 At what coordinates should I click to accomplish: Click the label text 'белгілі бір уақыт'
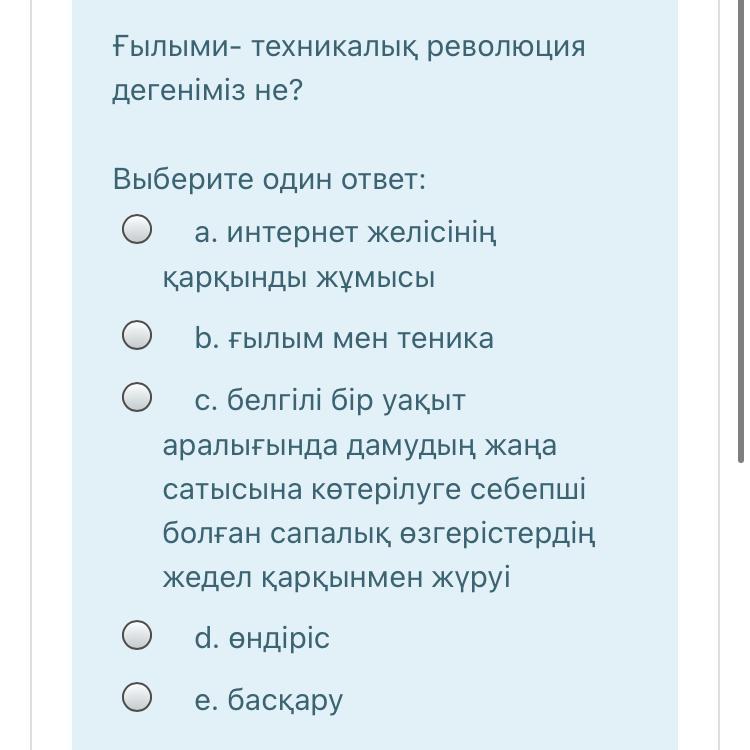click(x=346, y=401)
